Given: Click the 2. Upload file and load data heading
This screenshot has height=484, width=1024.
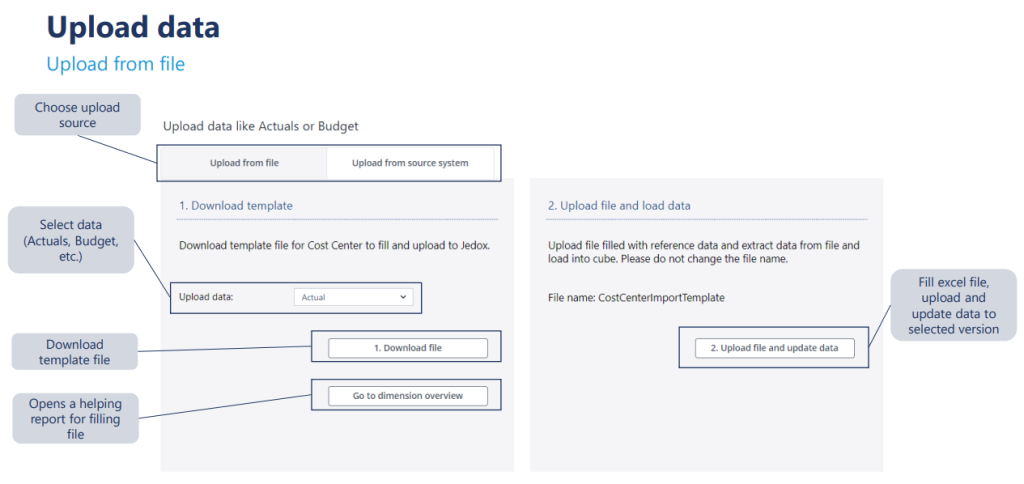Looking at the screenshot, I should point(618,206).
